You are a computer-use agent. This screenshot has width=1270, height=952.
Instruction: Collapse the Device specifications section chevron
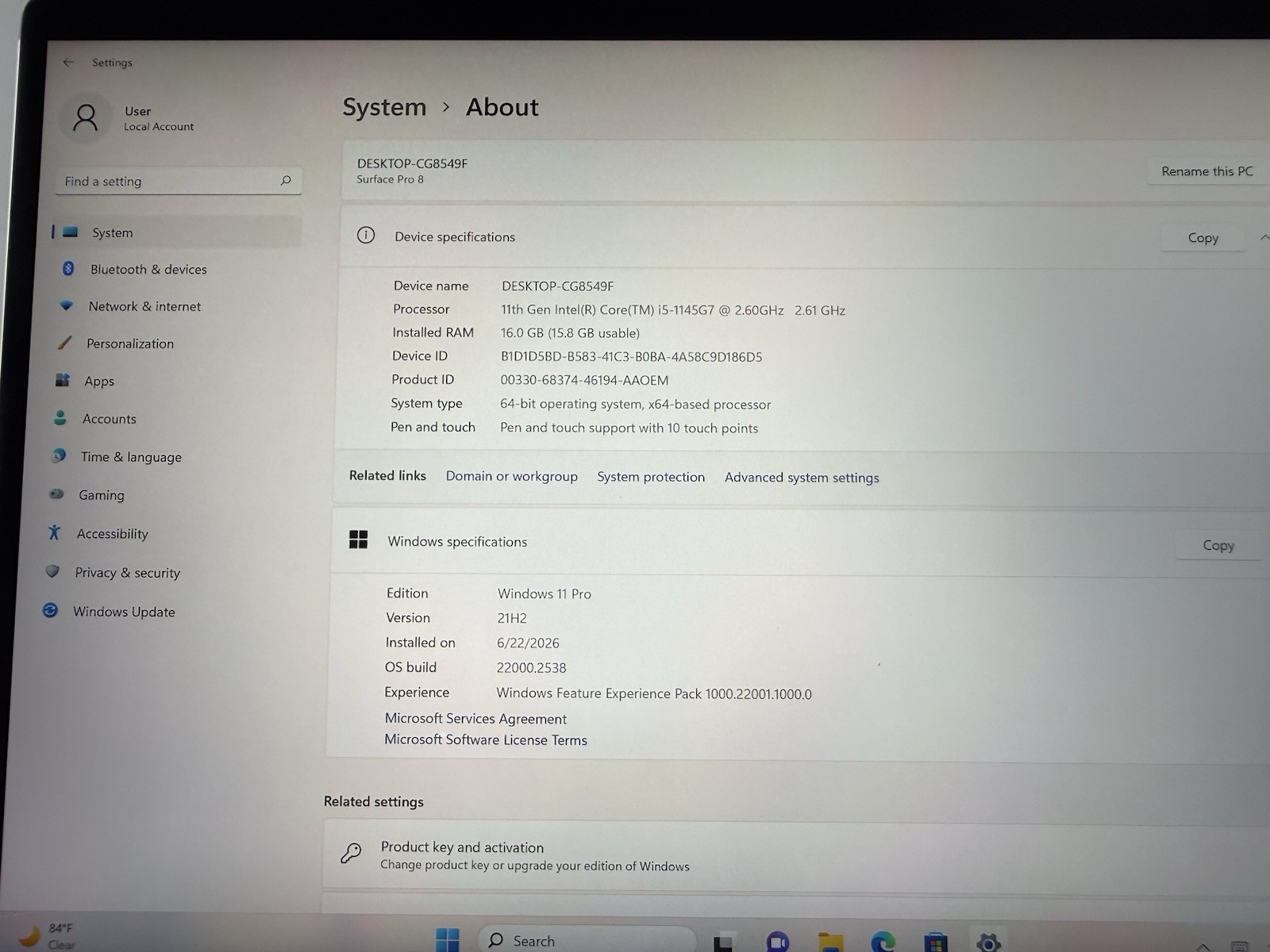point(1264,238)
